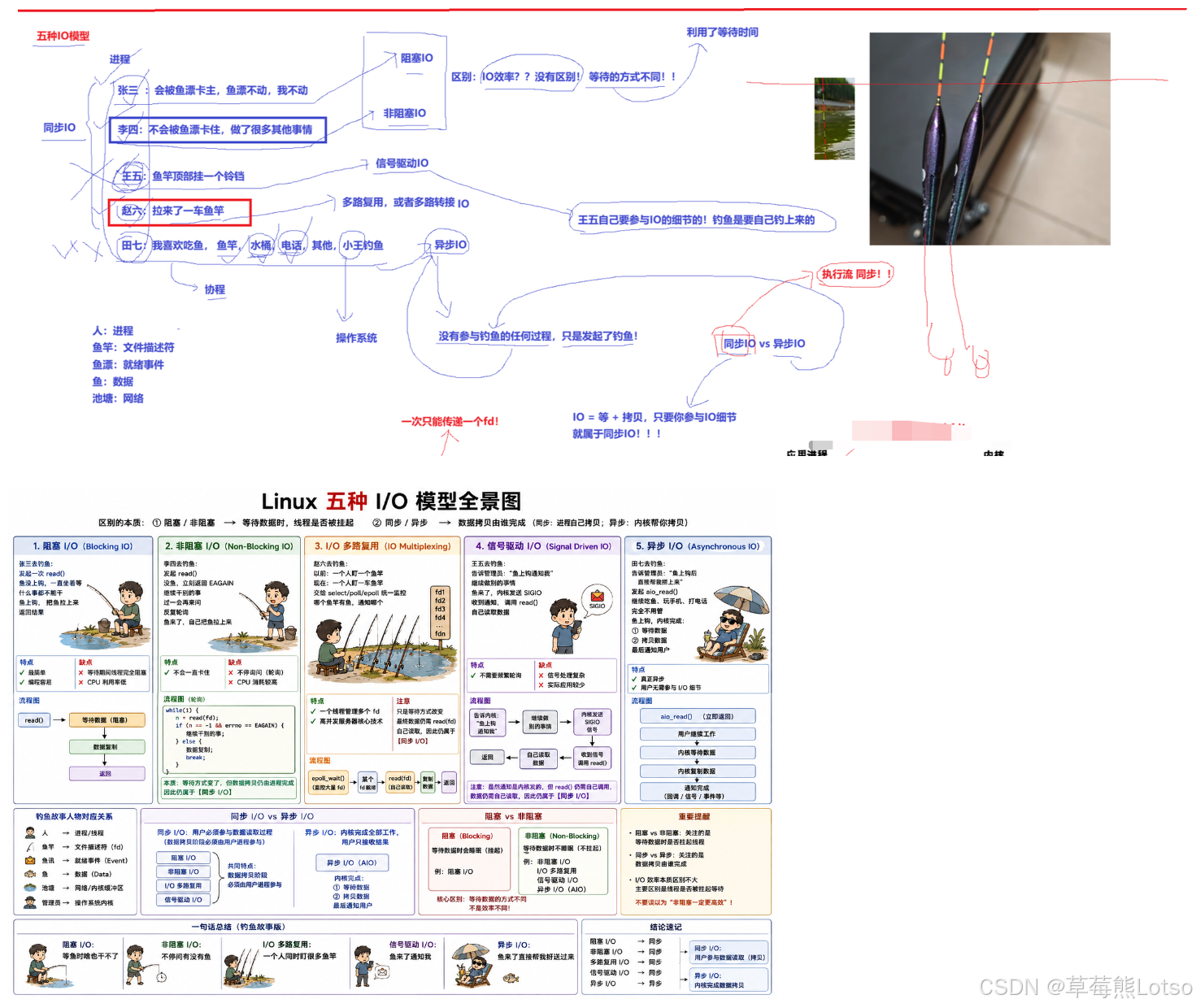Click the '结论速记' section heading
Screen dimensions: 1196x1008
coord(666,927)
